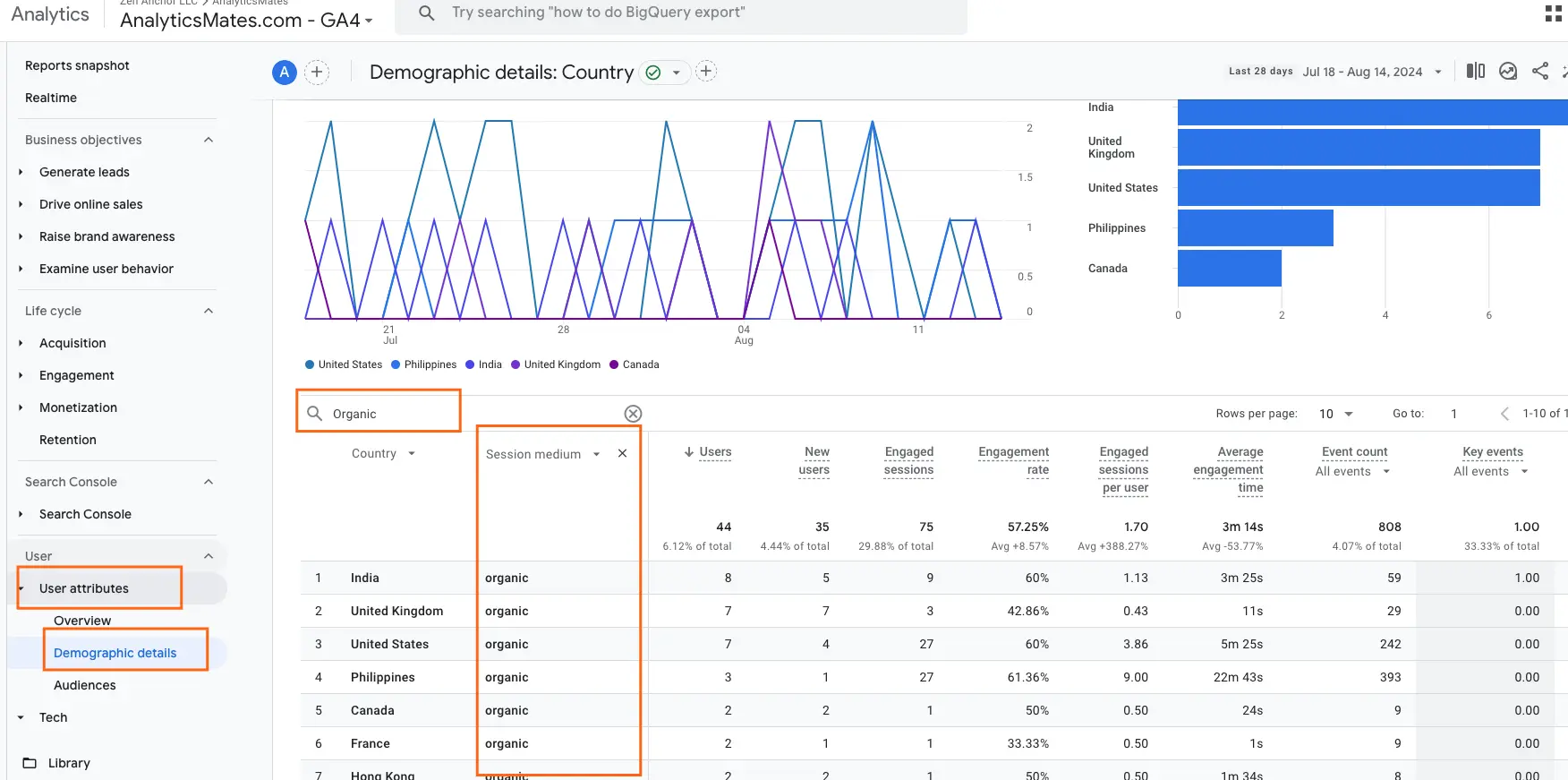1568x780 pixels.
Task: Open the Key events All events dropdown
Action: (1490, 472)
